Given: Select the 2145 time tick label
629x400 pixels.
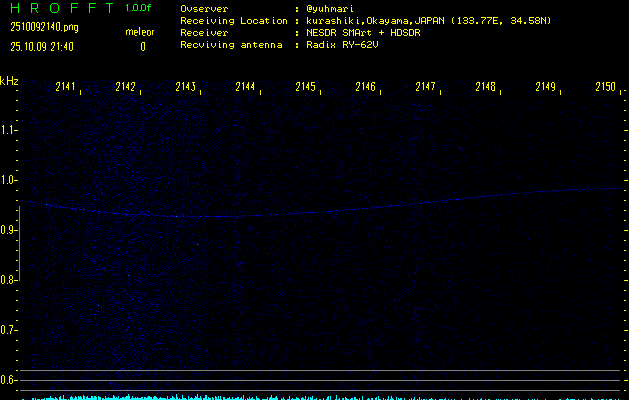Looking at the screenshot, I should [x=306, y=88].
